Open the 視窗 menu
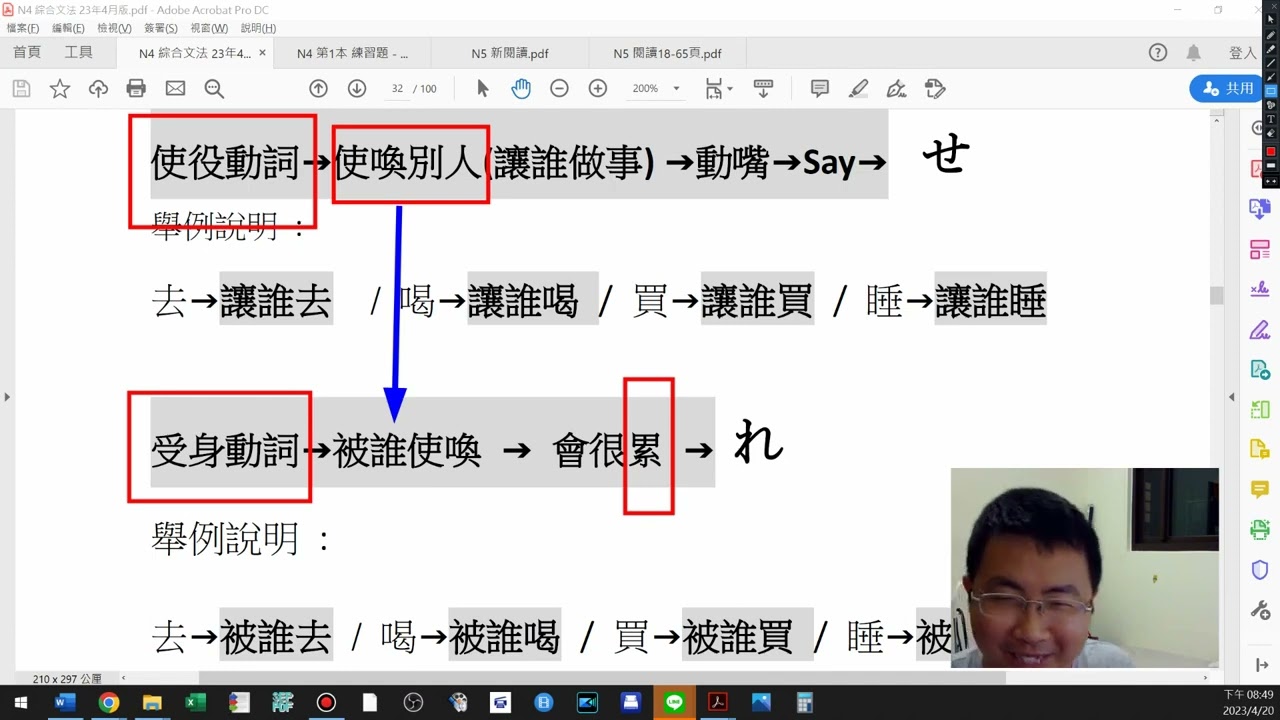Viewport: 1280px width, 720px height. click(x=209, y=28)
